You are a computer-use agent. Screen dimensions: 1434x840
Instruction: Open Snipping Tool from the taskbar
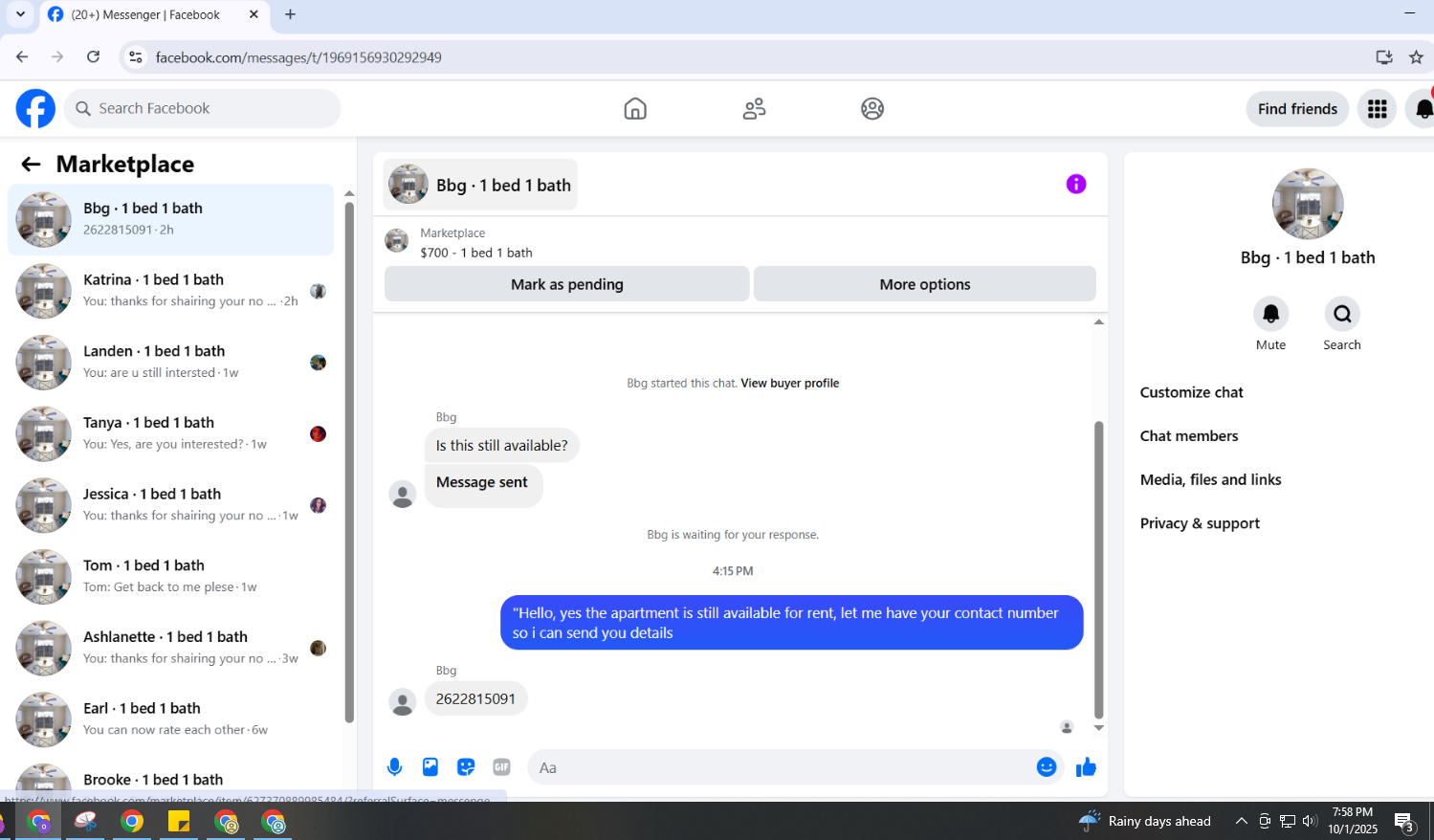[x=86, y=822]
